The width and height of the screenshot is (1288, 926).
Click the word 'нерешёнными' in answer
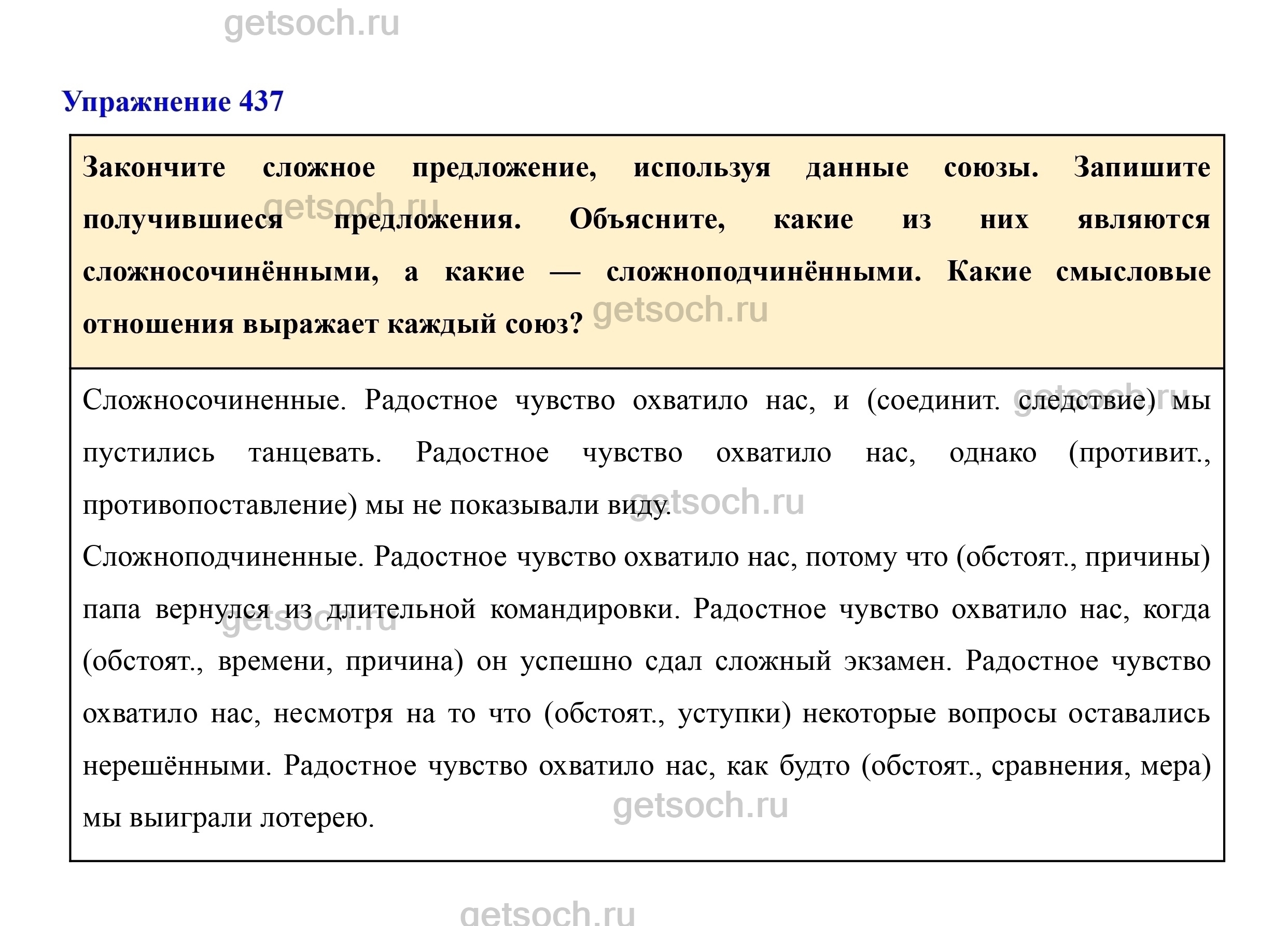177,766
